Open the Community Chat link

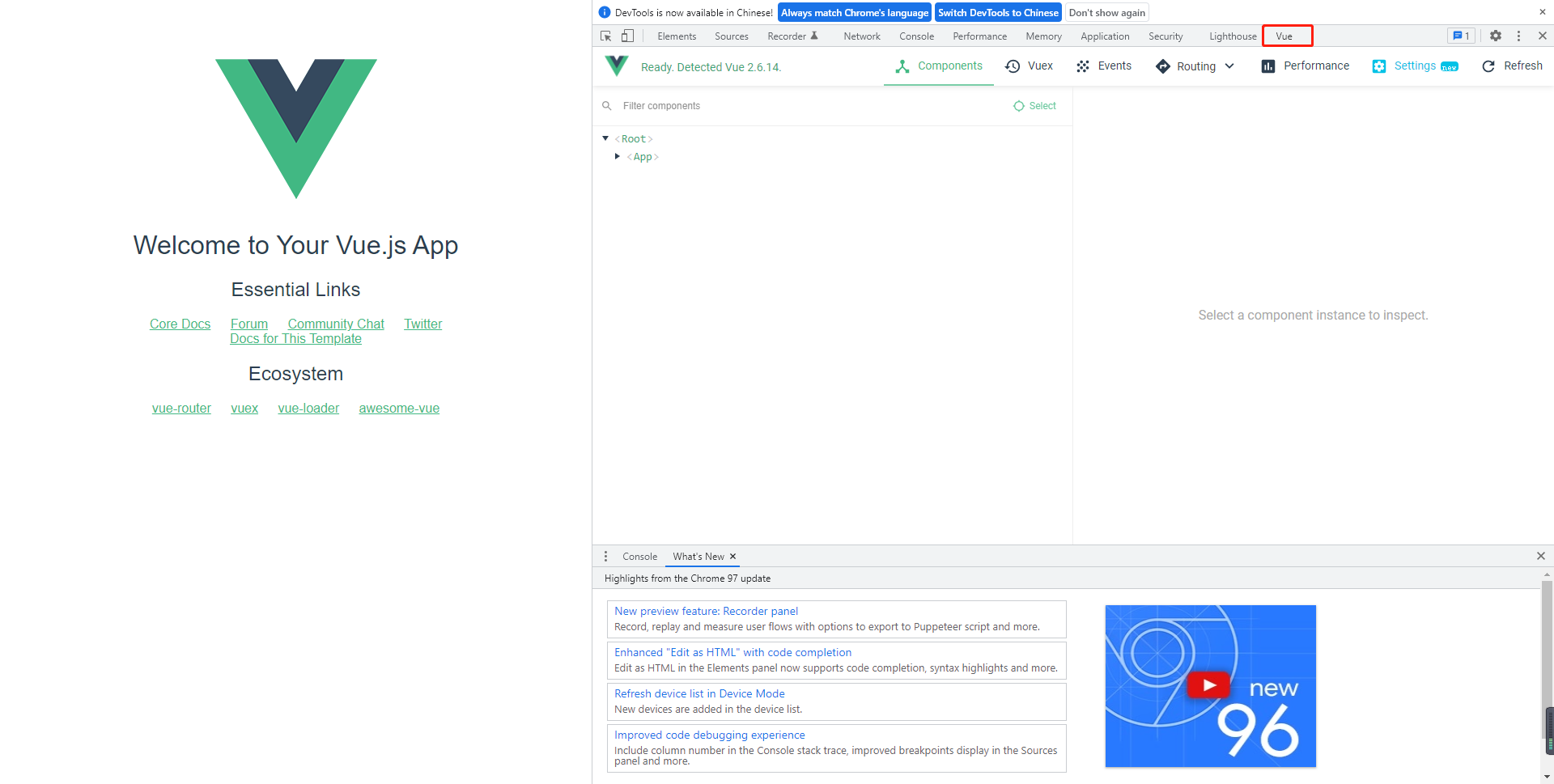[336, 324]
